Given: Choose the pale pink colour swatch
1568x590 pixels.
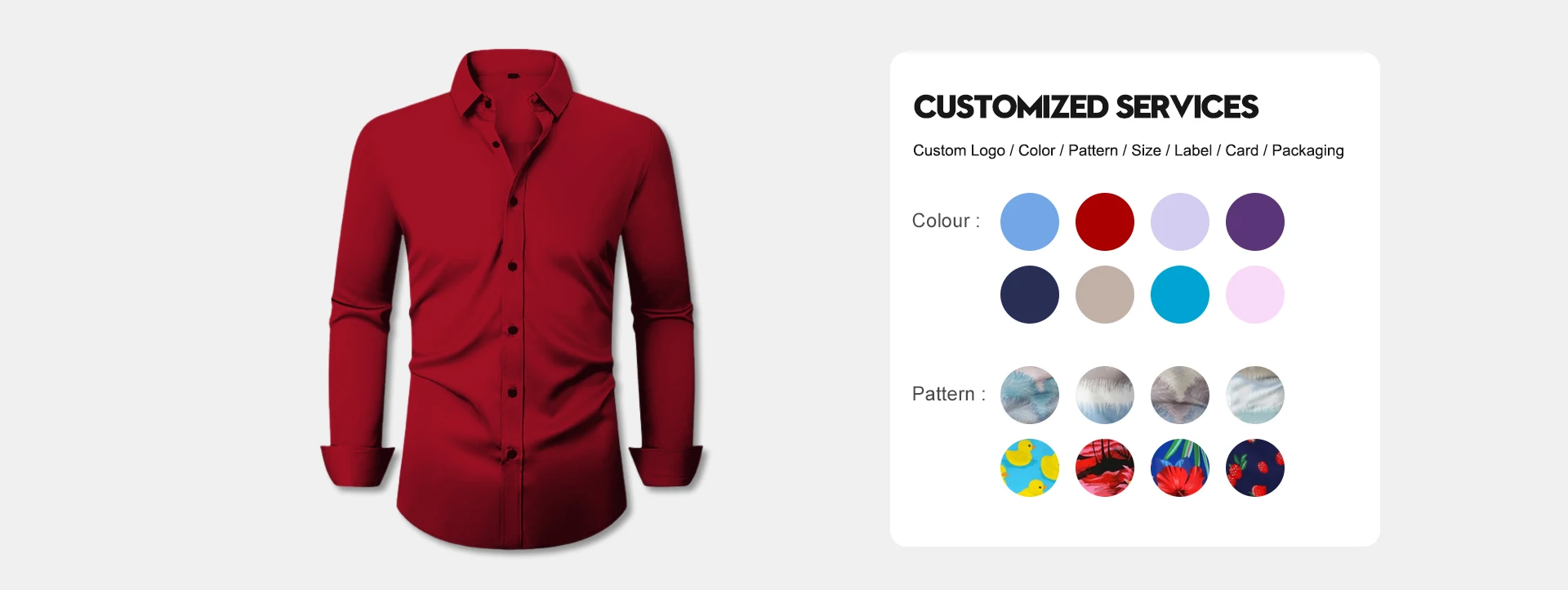Looking at the screenshot, I should coord(1254,294).
